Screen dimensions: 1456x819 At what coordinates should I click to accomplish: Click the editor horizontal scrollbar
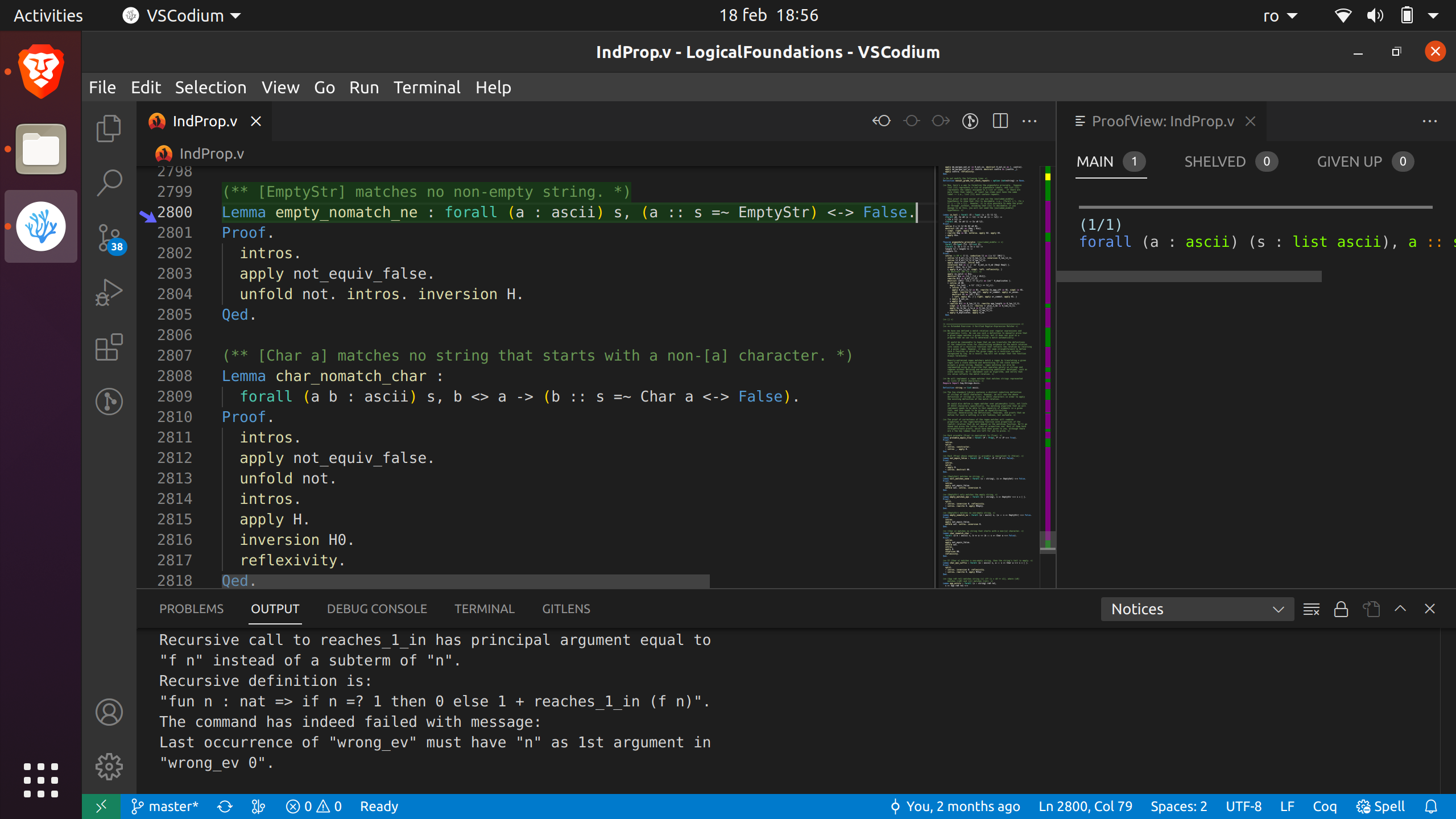coord(465,581)
